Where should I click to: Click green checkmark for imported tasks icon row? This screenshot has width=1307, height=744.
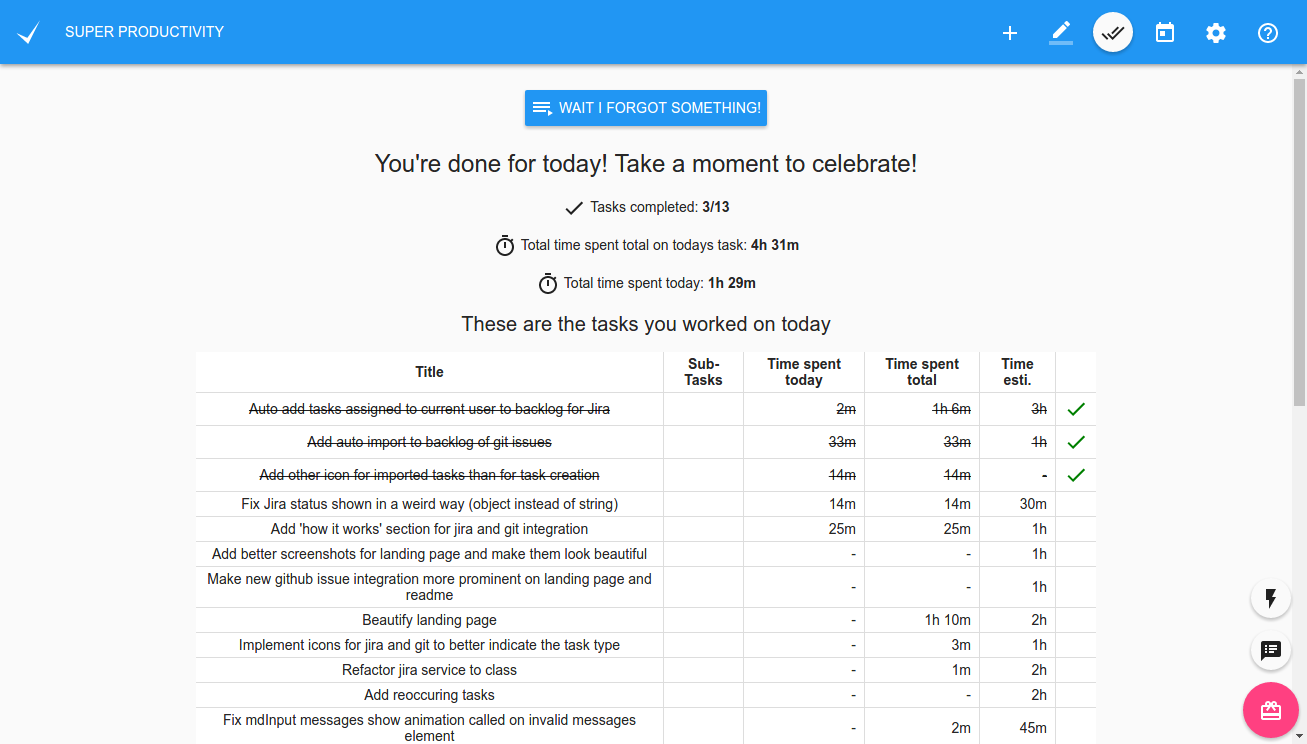coord(1076,475)
